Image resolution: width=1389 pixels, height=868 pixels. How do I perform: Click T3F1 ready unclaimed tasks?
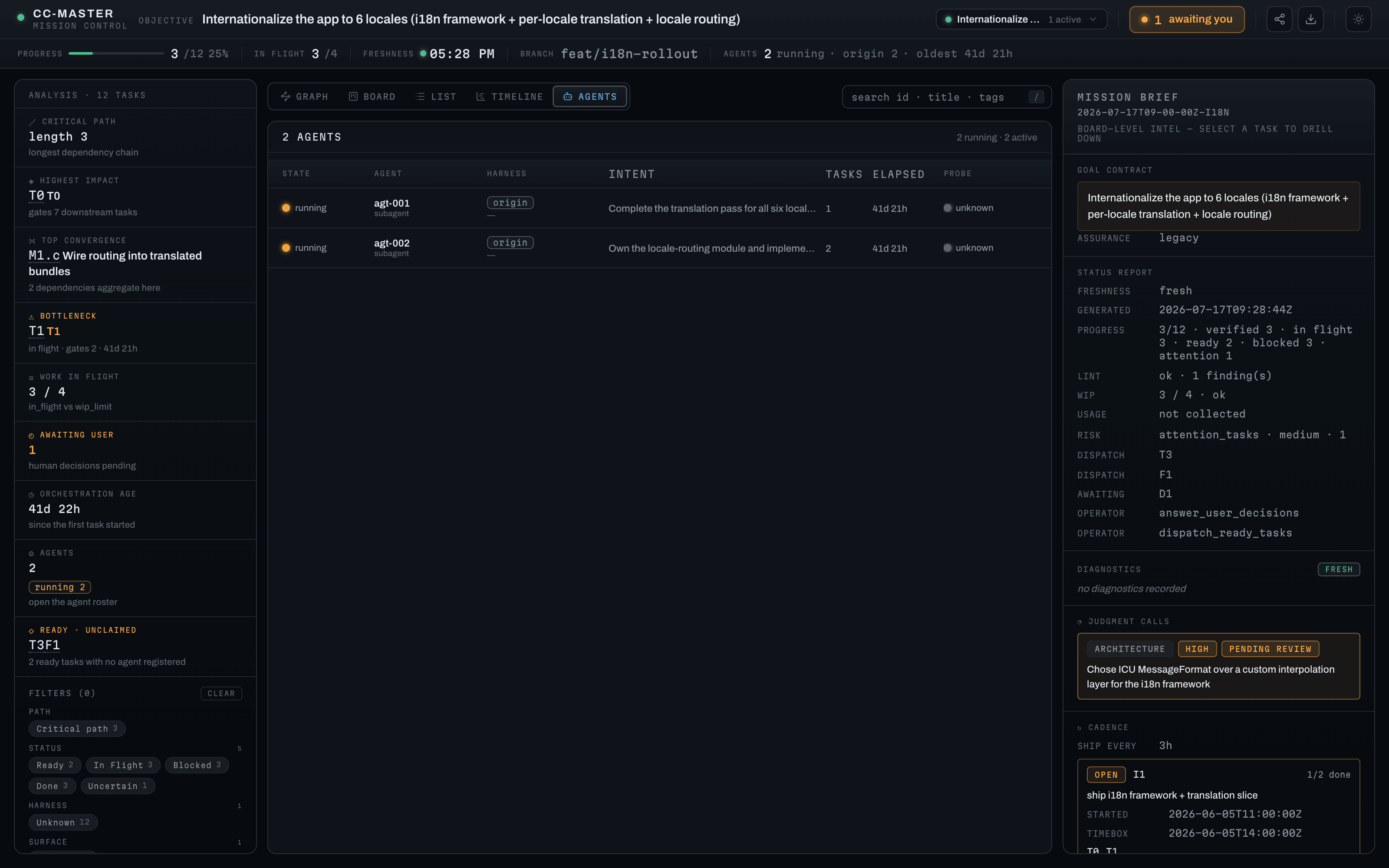pos(44,645)
